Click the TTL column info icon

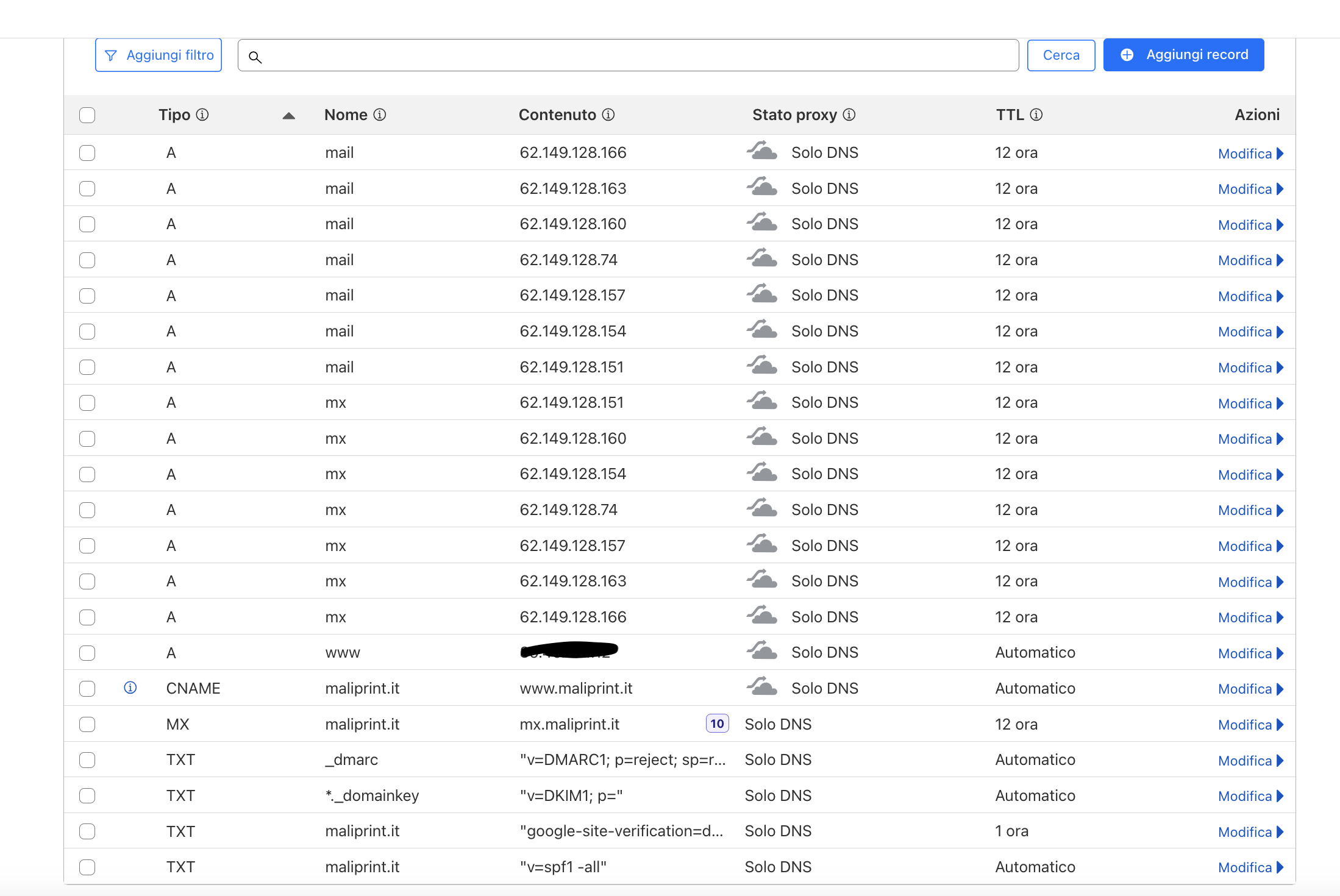1036,115
